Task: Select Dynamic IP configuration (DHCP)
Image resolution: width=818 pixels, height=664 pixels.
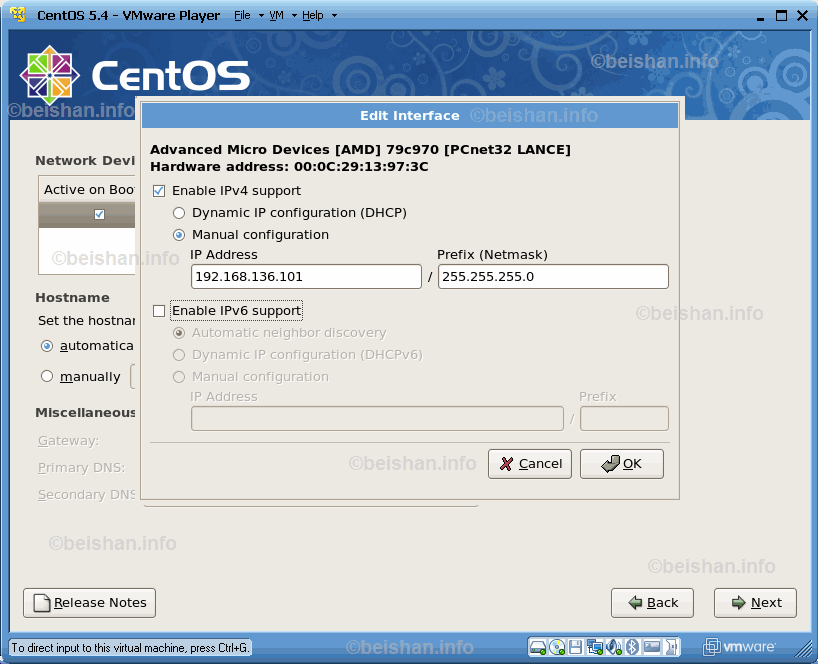Action: pyautogui.click(x=179, y=213)
